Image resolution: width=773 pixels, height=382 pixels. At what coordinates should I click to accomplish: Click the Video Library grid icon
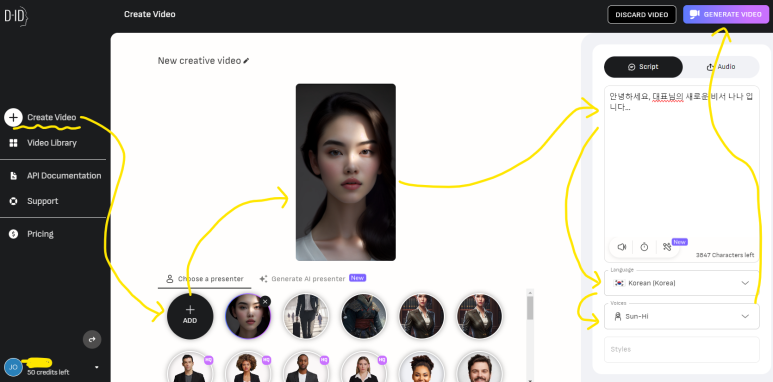coord(13,143)
